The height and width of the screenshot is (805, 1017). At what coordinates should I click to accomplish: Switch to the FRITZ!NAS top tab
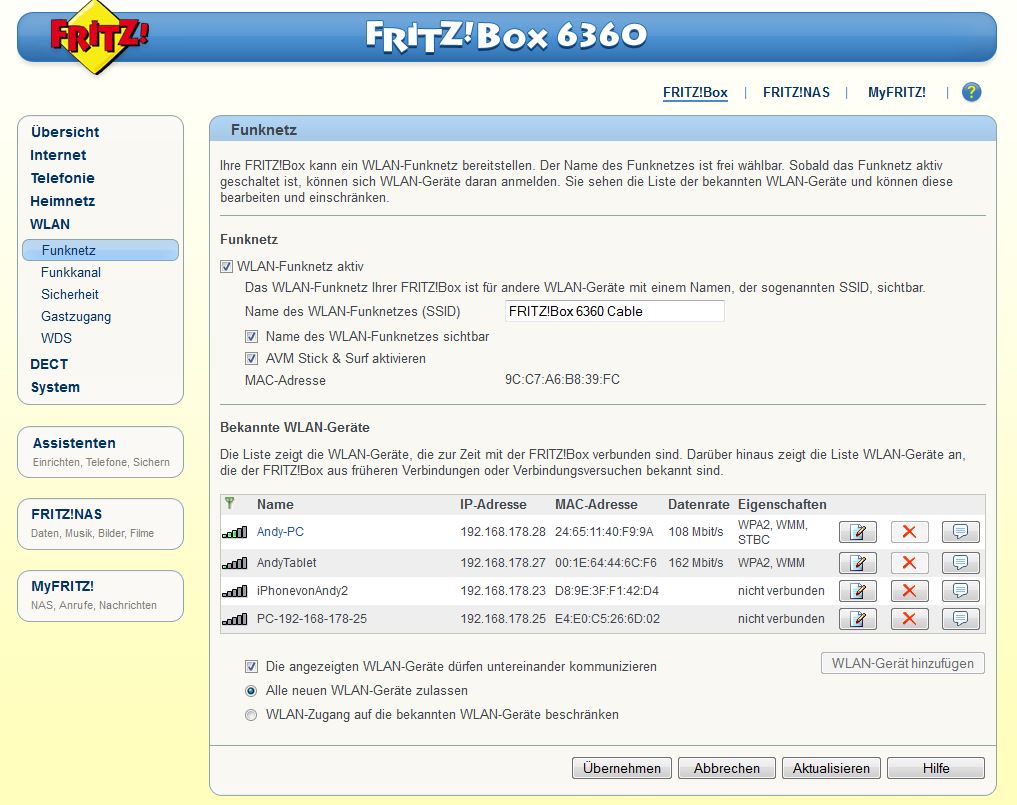[796, 93]
